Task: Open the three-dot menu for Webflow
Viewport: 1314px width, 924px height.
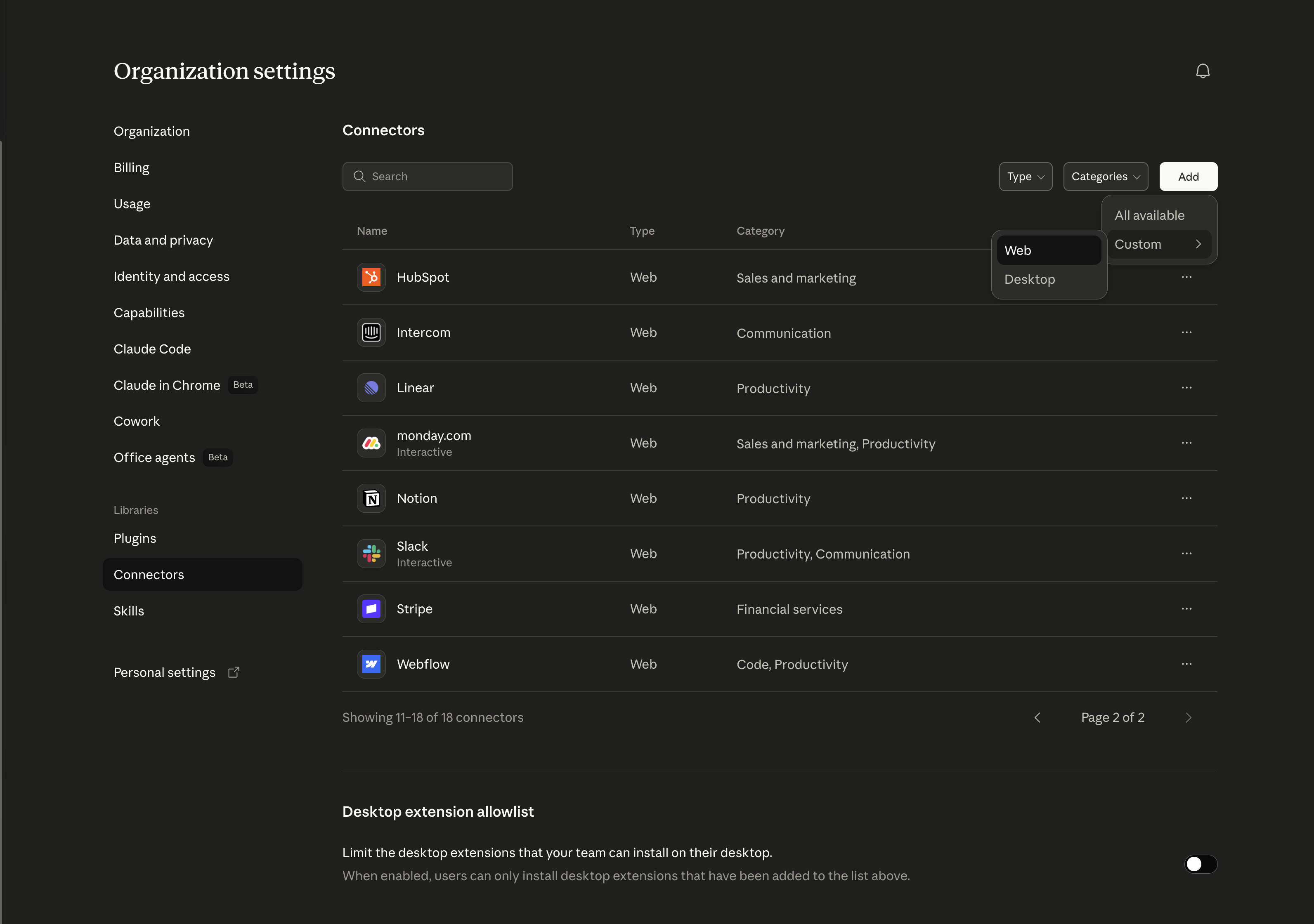Action: pyautogui.click(x=1186, y=664)
